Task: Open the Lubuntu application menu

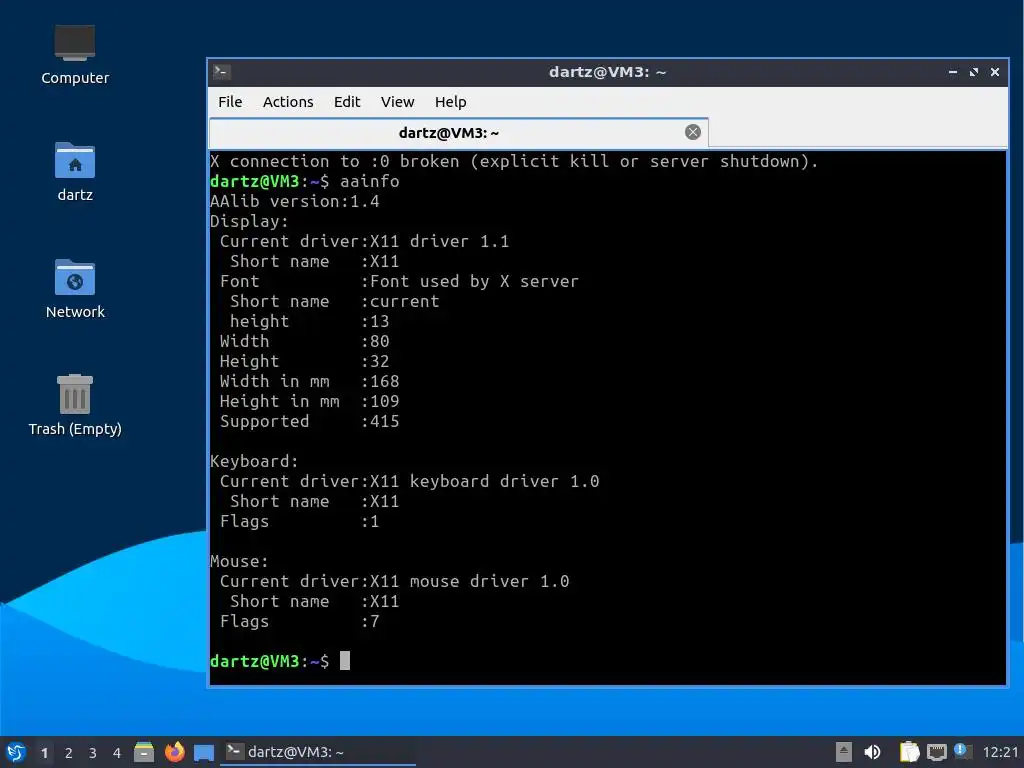Action: (x=16, y=752)
